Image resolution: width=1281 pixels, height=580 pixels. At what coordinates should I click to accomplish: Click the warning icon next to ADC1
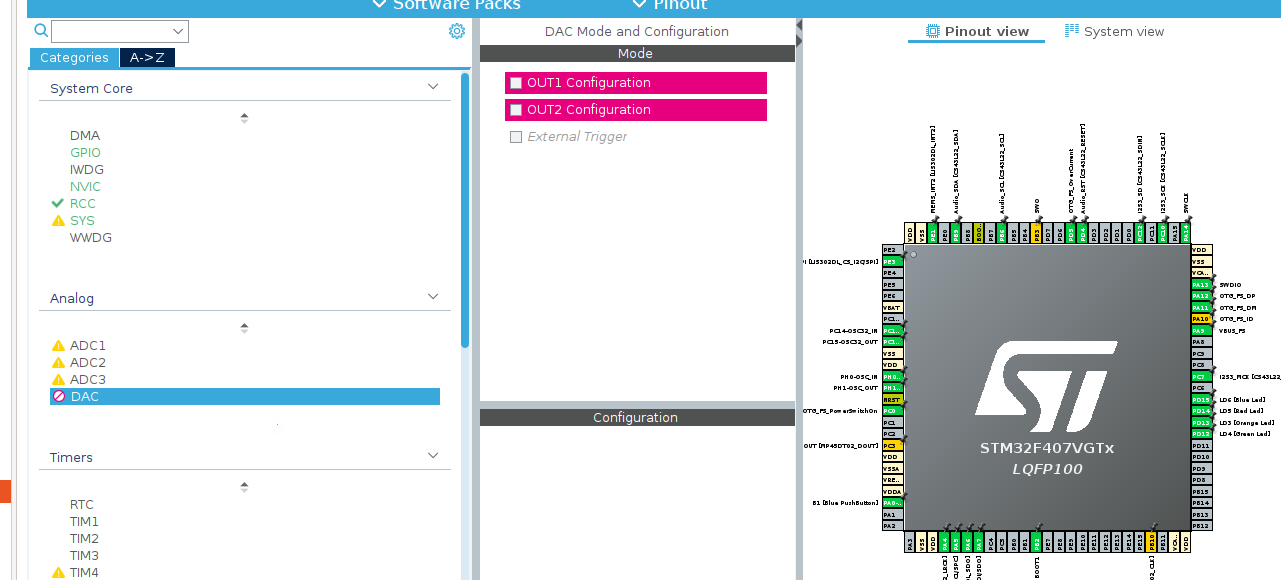tap(59, 345)
